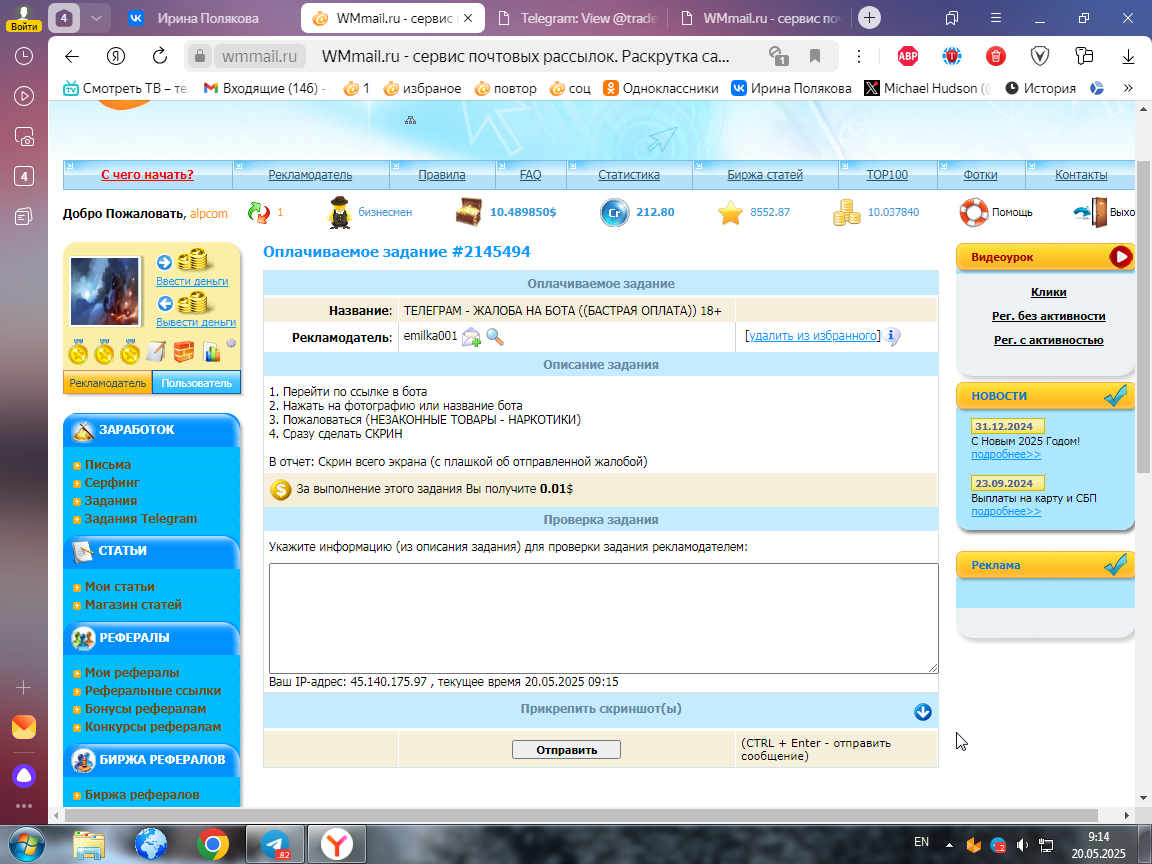Open the Правила menu item
Image resolution: width=1152 pixels, height=864 pixels.
tap(442, 175)
